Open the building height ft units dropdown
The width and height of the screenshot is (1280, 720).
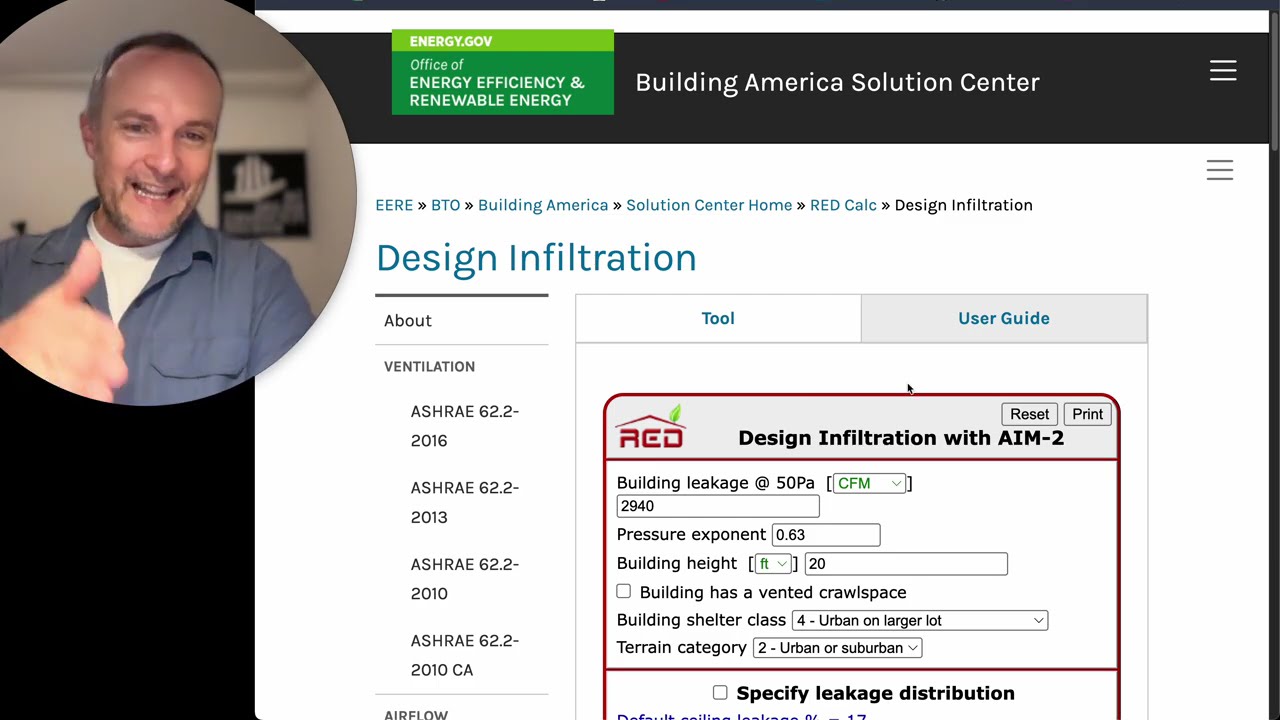pos(773,564)
